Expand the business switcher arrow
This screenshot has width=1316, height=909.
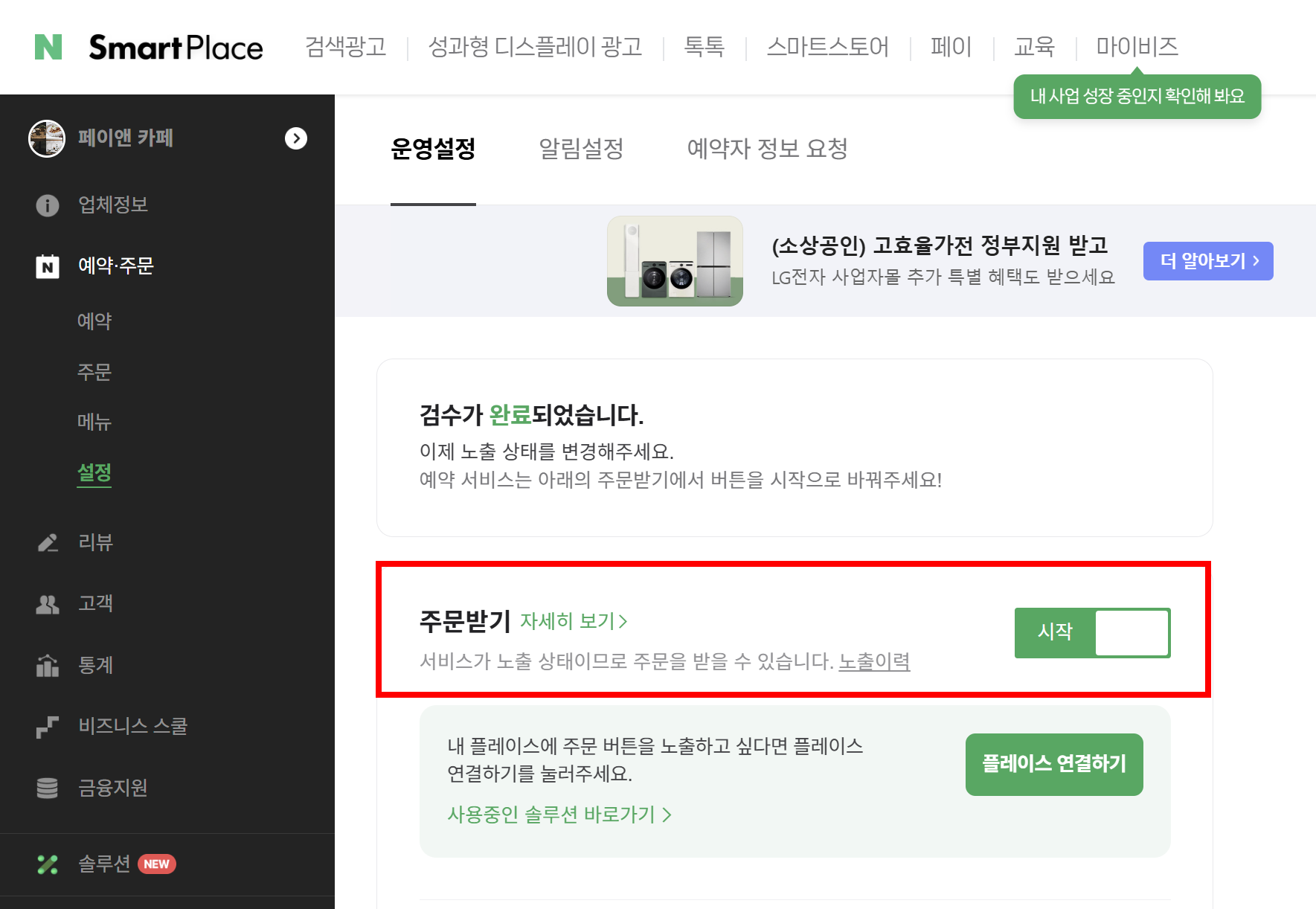[296, 138]
